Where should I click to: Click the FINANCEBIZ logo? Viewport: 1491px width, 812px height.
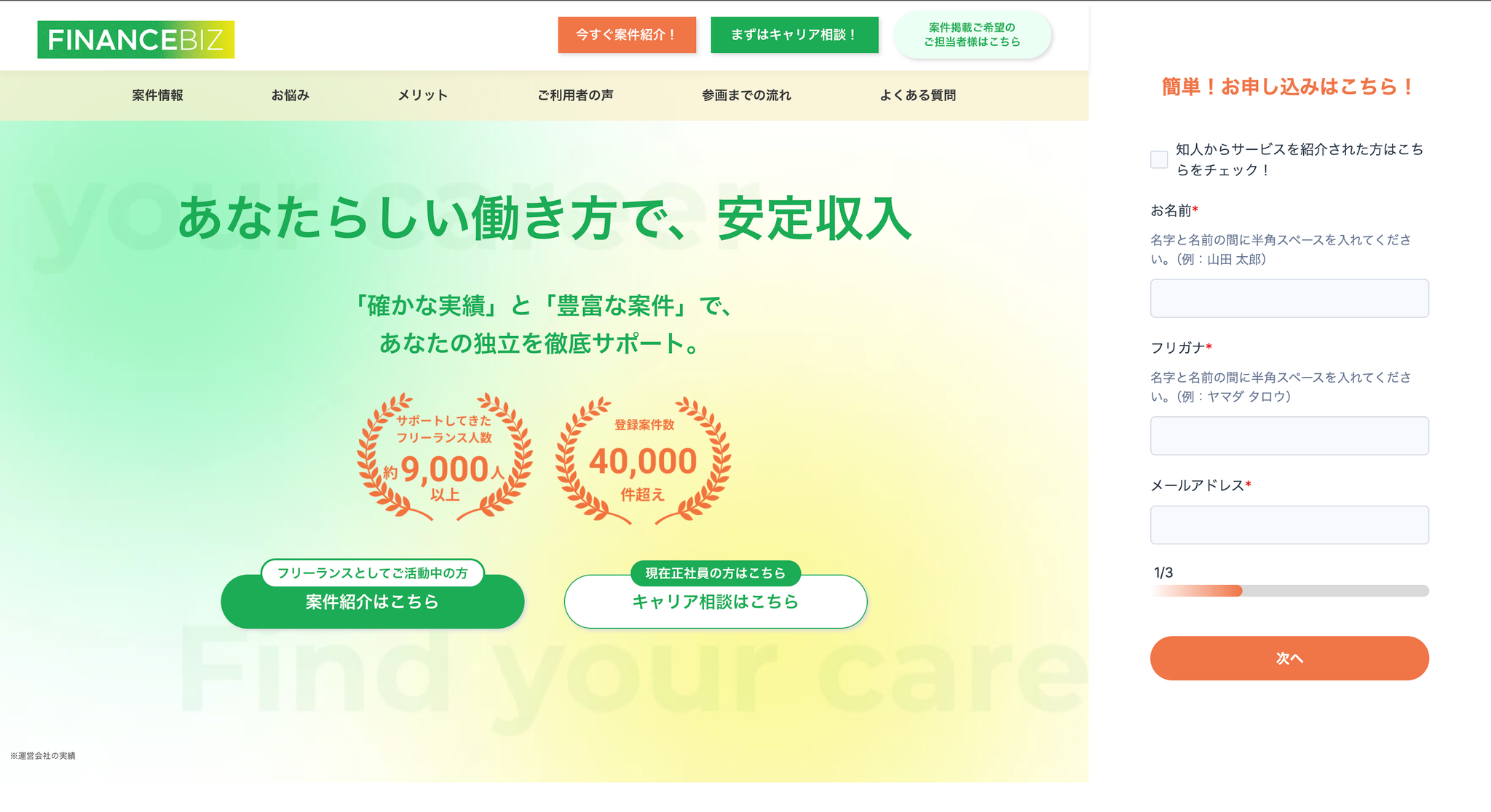click(136, 39)
